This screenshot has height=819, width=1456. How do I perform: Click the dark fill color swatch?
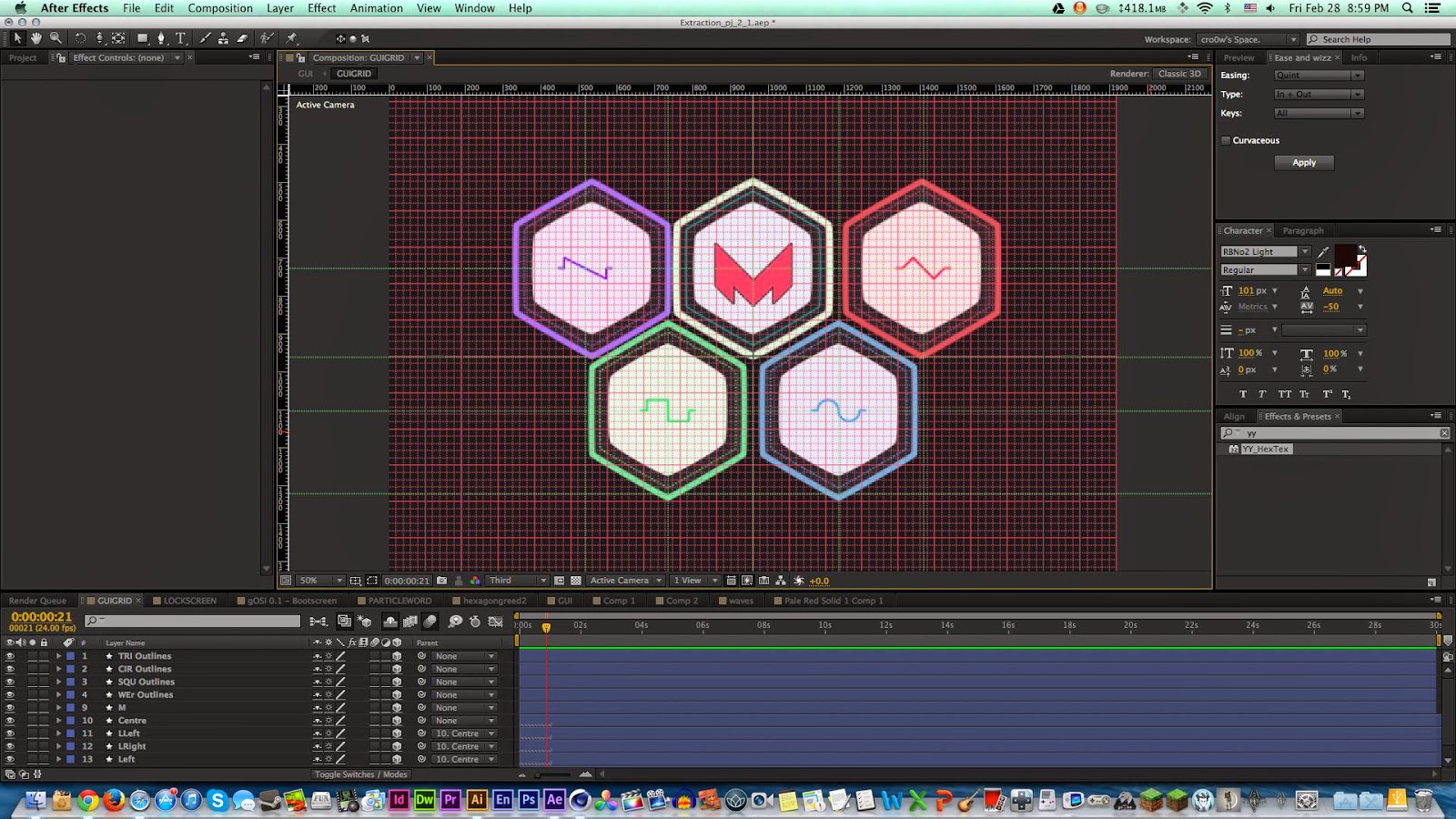(1346, 256)
